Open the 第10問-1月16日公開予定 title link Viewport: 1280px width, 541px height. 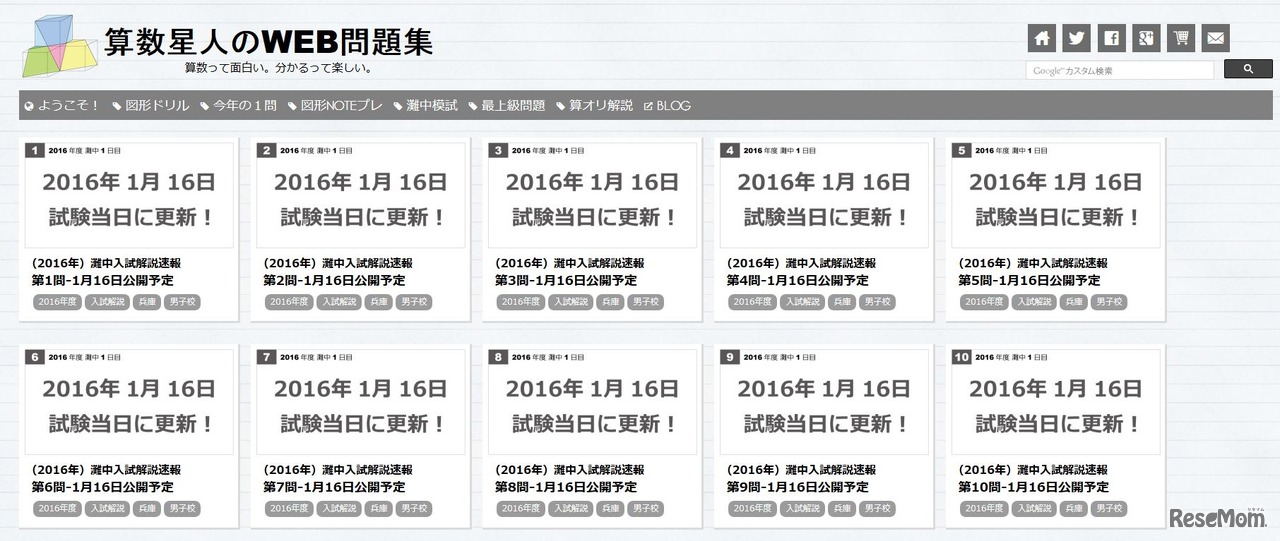[1034, 487]
